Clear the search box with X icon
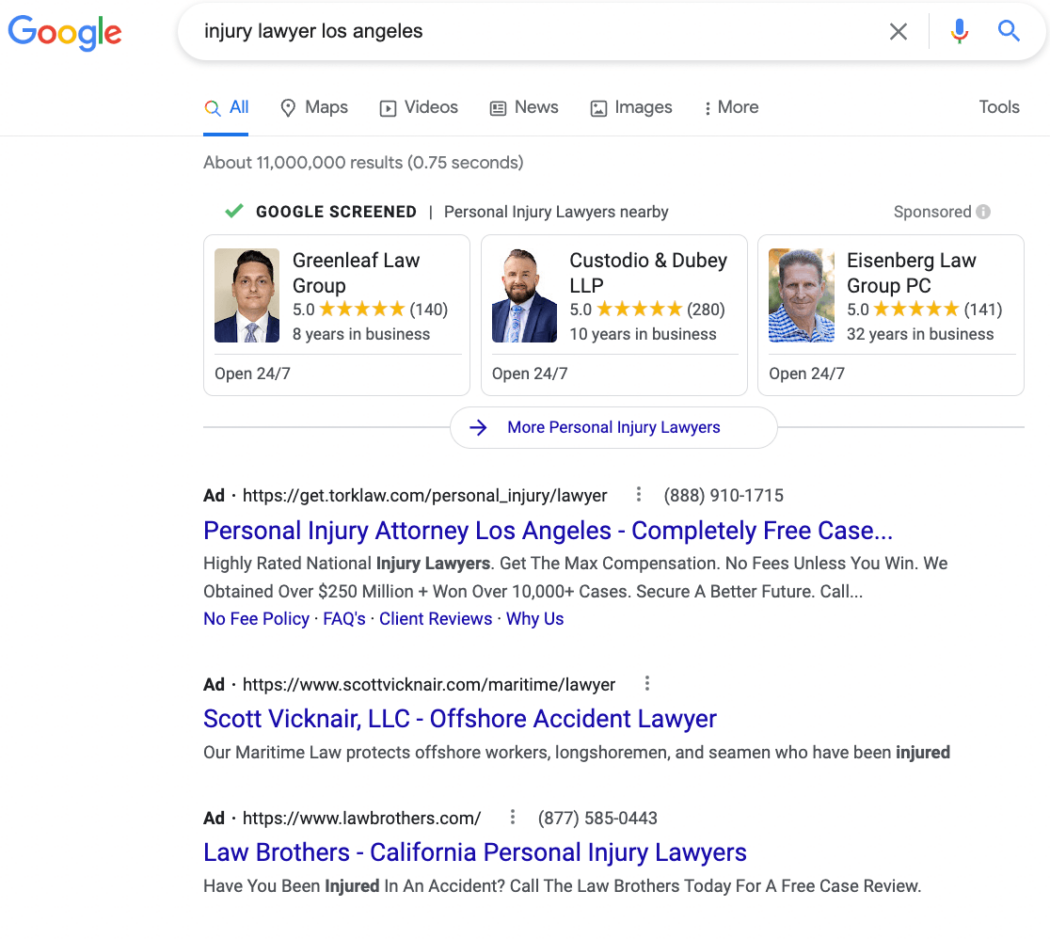This screenshot has width=1050, height=939. click(x=898, y=31)
